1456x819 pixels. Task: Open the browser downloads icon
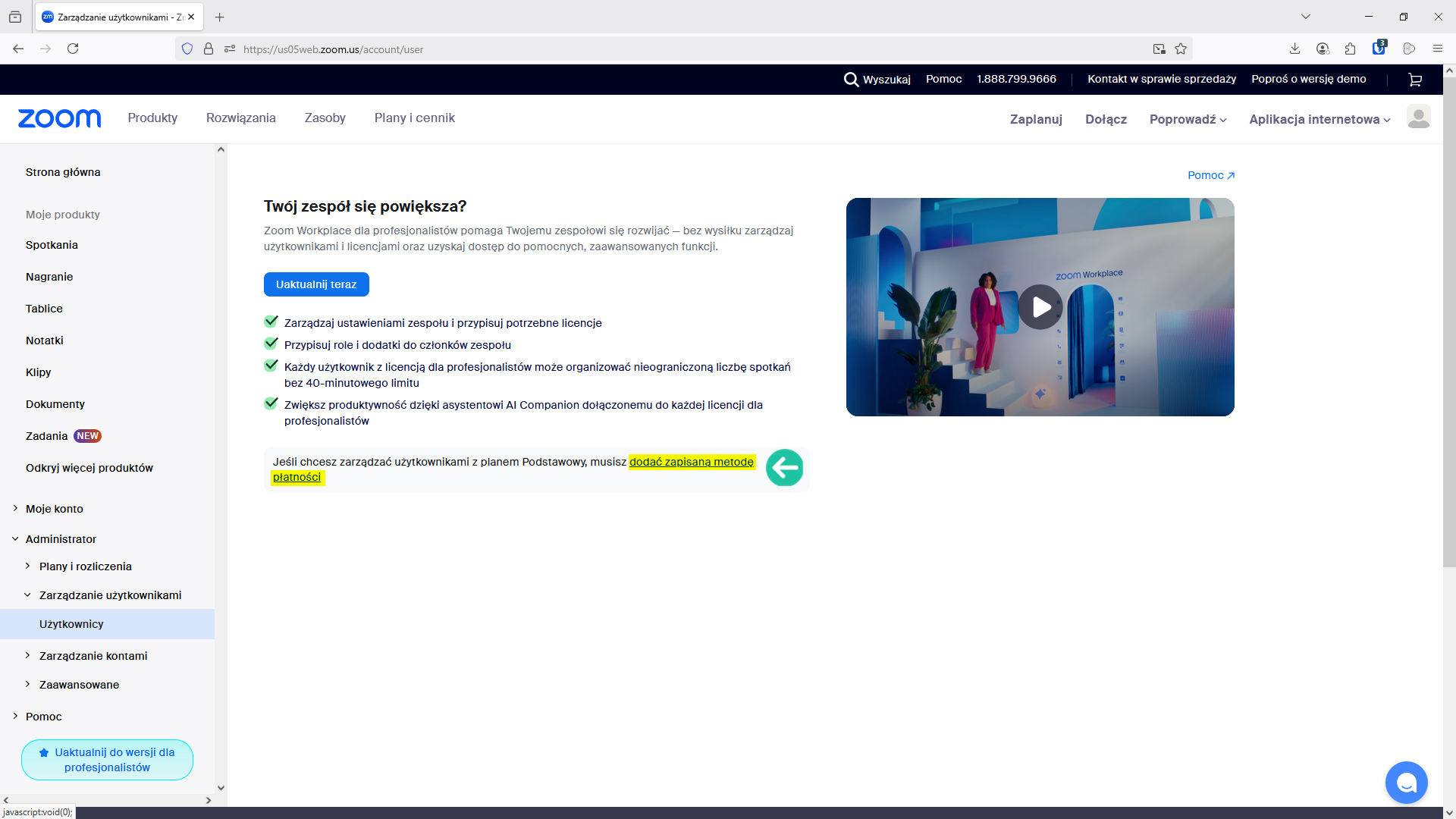click(x=1295, y=49)
